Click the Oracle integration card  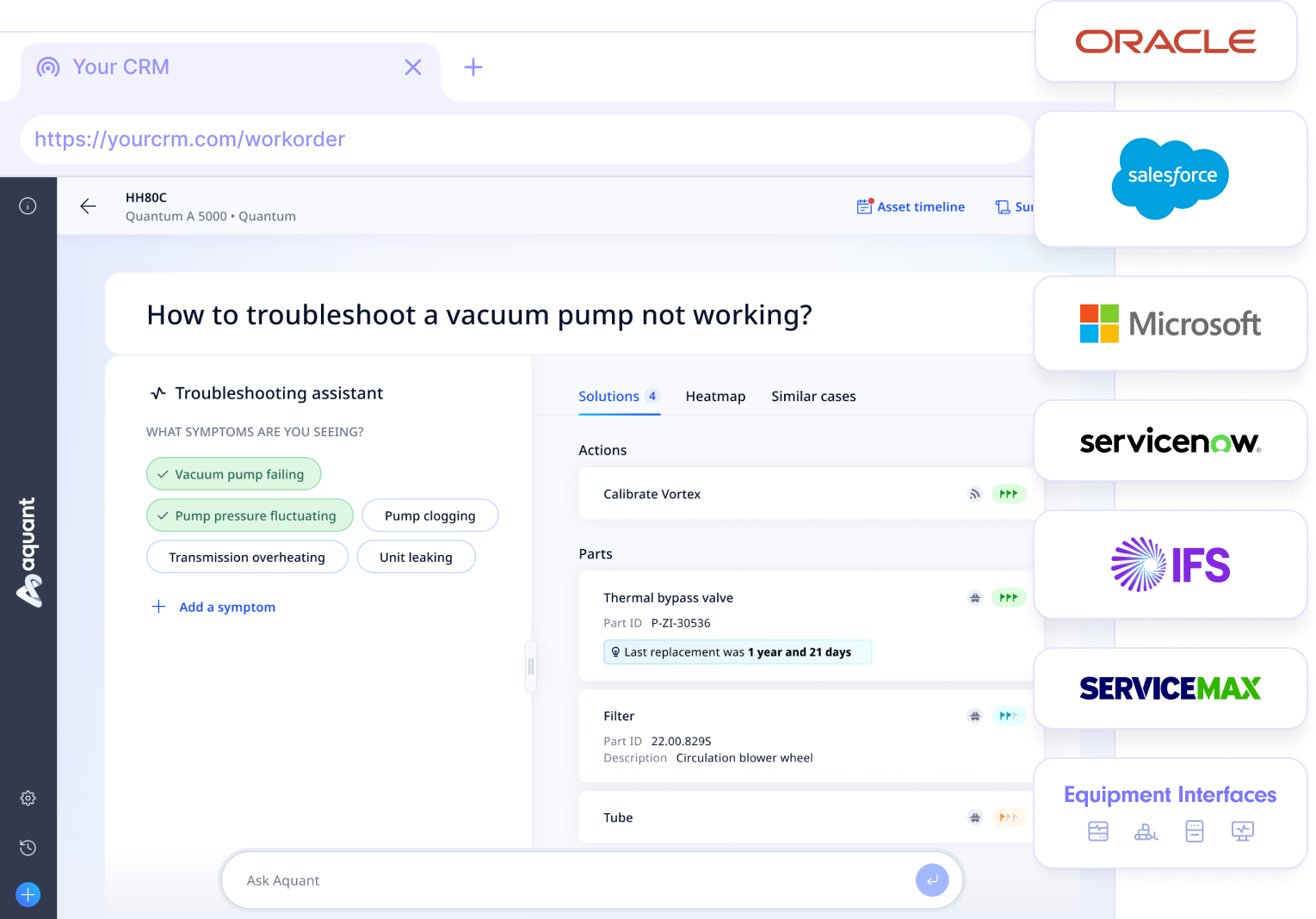1166,41
